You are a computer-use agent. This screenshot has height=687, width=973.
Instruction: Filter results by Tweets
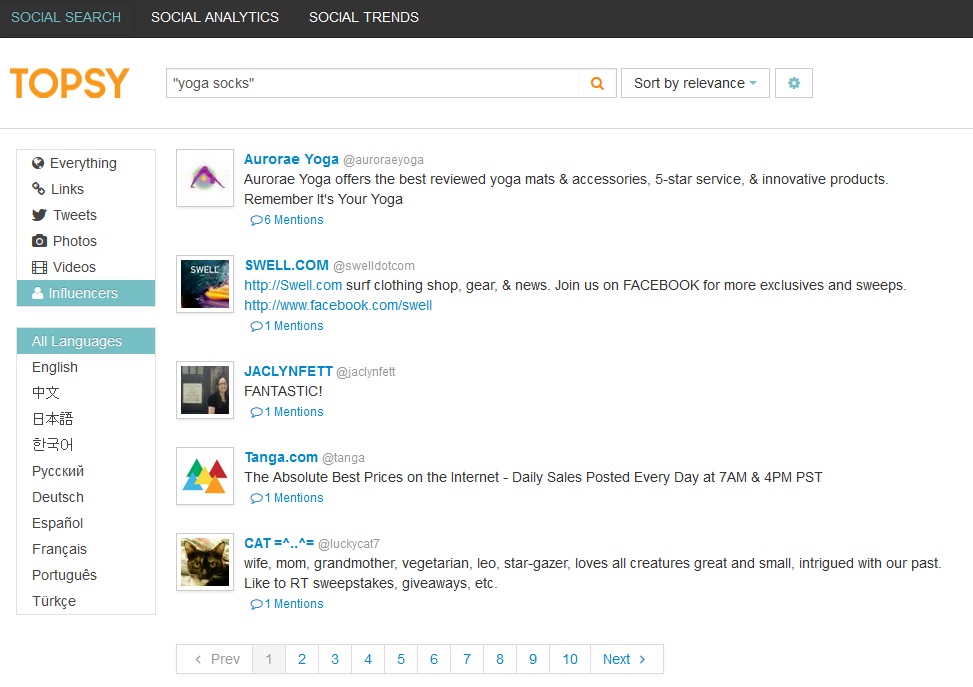86,215
